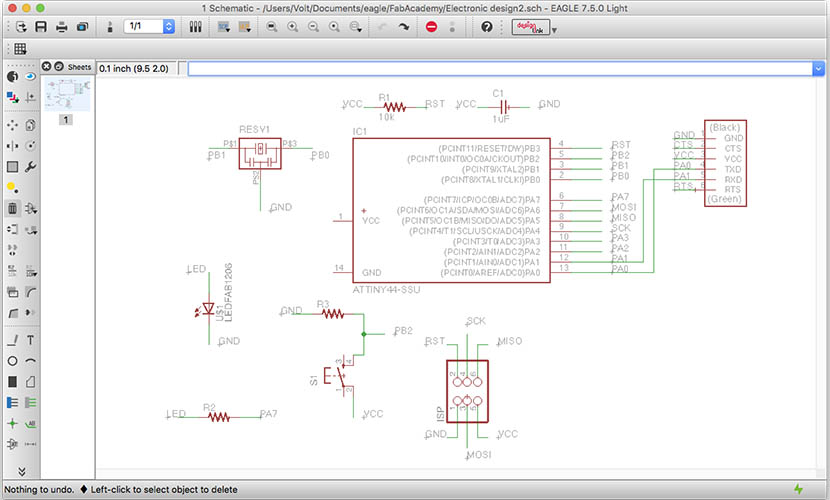This screenshot has width=830, height=500.
Task: Click the green lightning status icon
Action: tap(798, 489)
